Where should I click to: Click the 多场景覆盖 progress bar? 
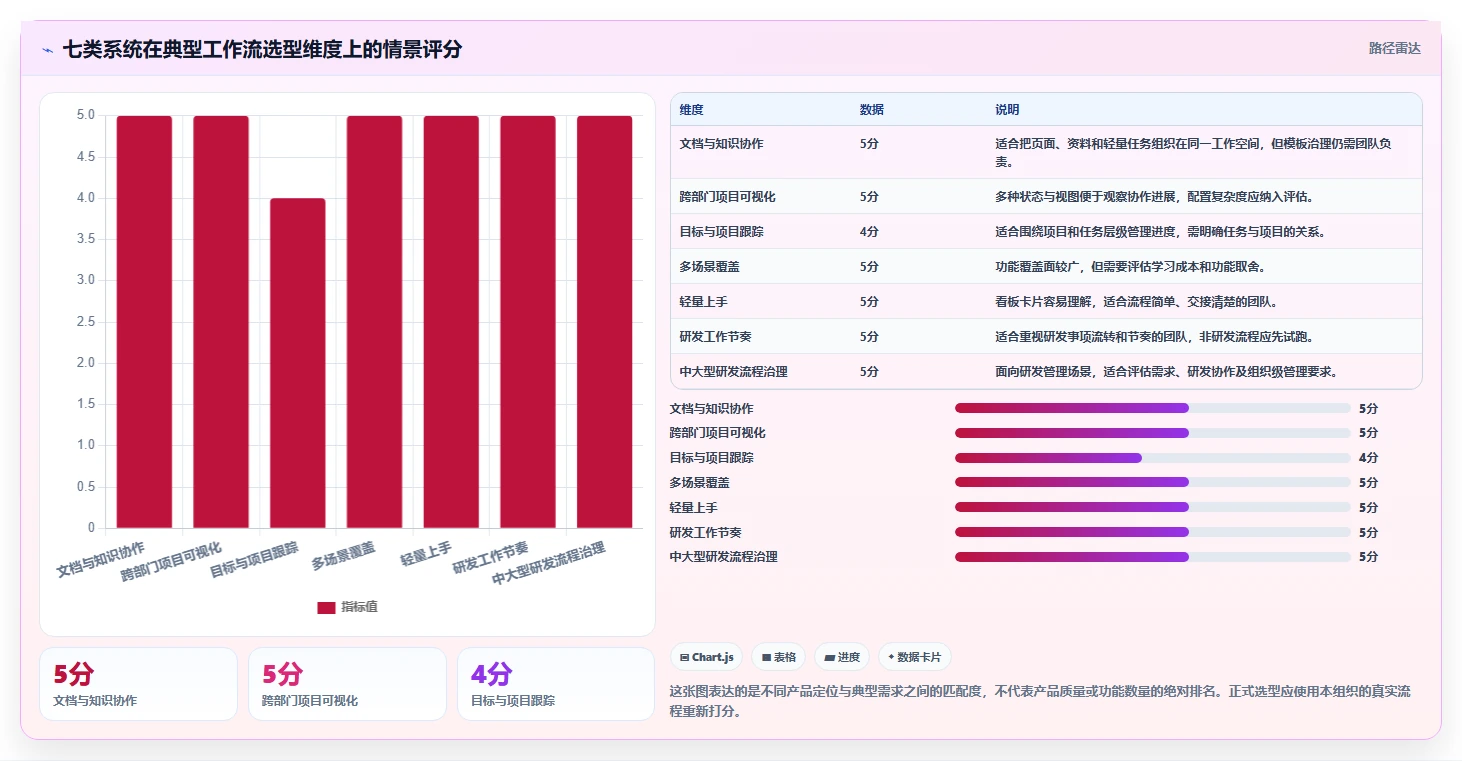coord(1153,483)
